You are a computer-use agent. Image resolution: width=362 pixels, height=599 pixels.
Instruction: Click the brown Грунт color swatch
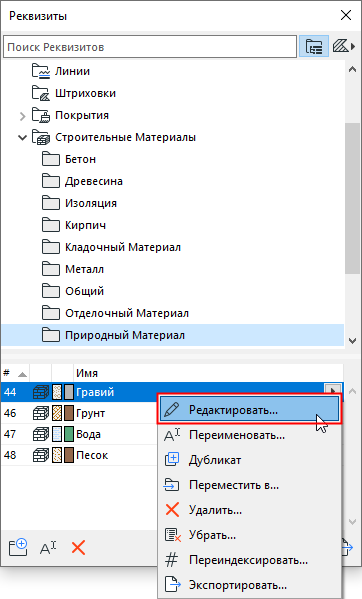click(69, 413)
